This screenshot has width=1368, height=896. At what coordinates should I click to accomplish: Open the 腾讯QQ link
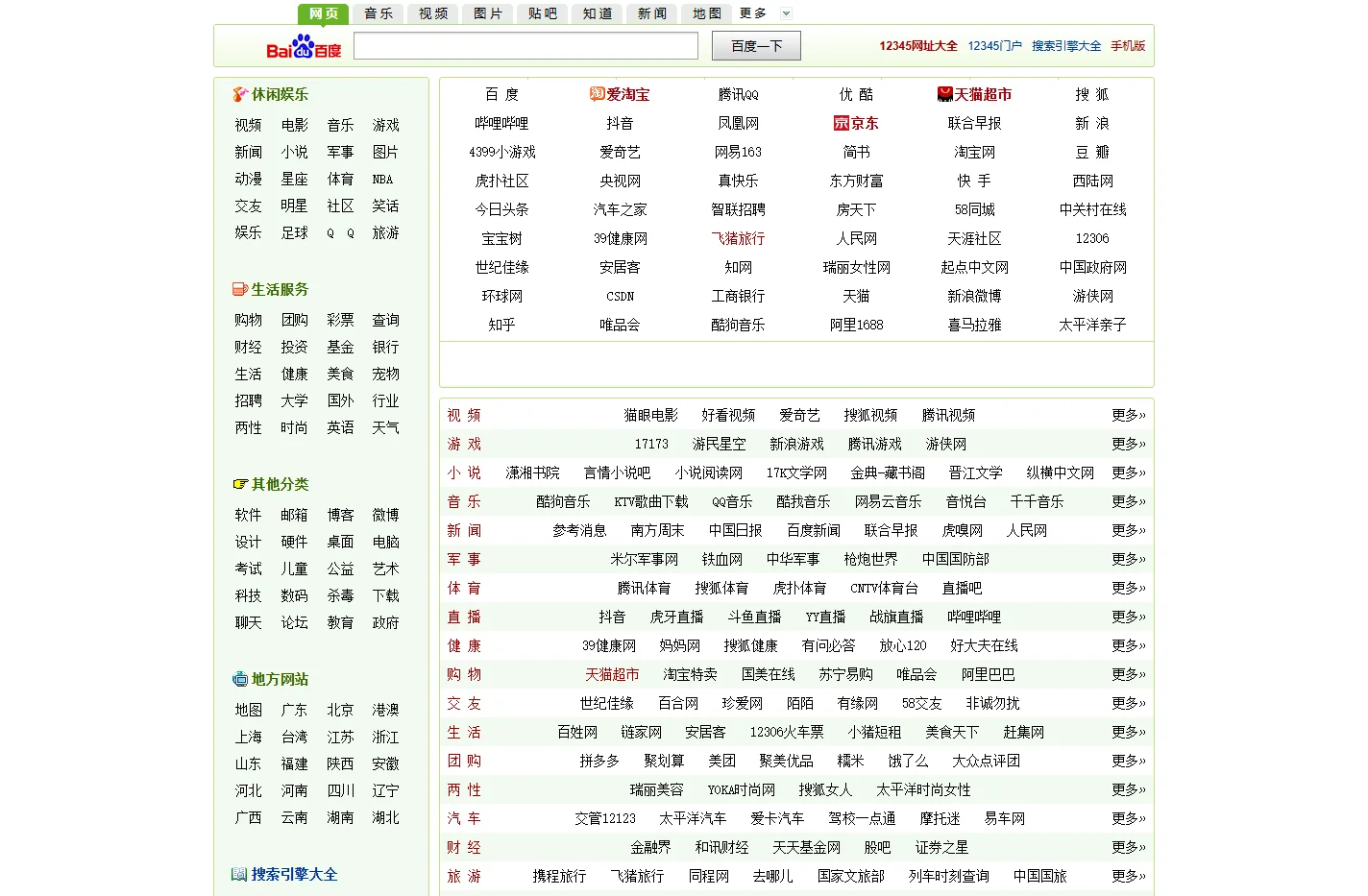click(738, 94)
